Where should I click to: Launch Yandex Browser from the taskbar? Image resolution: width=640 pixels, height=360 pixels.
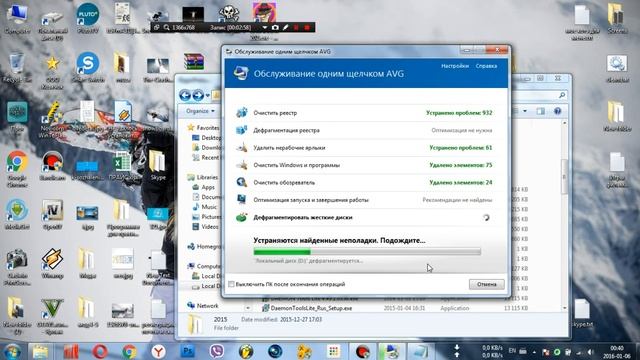coord(159,351)
